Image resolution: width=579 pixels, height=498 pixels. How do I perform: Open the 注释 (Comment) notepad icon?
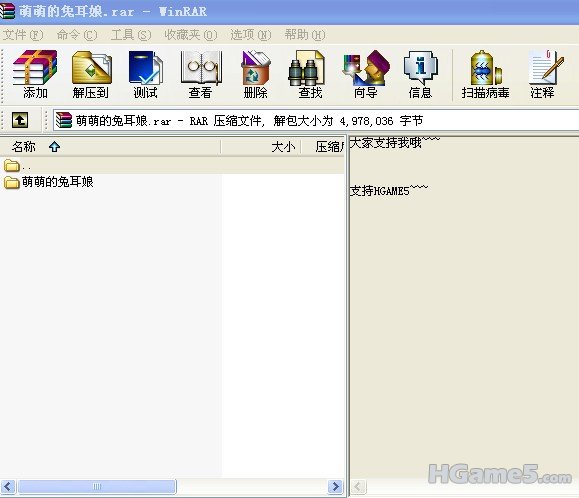(x=543, y=75)
